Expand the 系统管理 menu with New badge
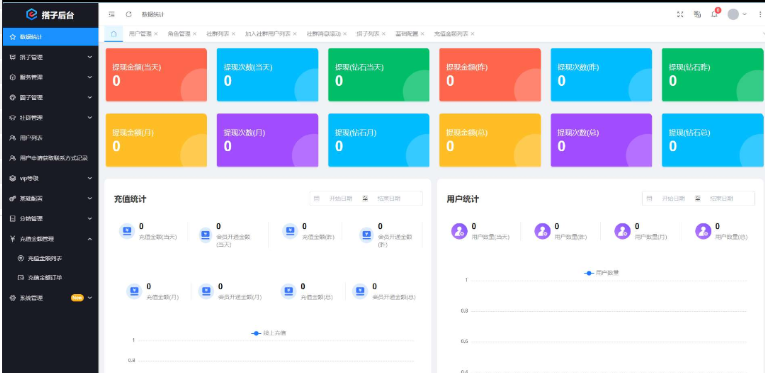Image resolution: width=765 pixels, height=373 pixels. click(x=50, y=298)
